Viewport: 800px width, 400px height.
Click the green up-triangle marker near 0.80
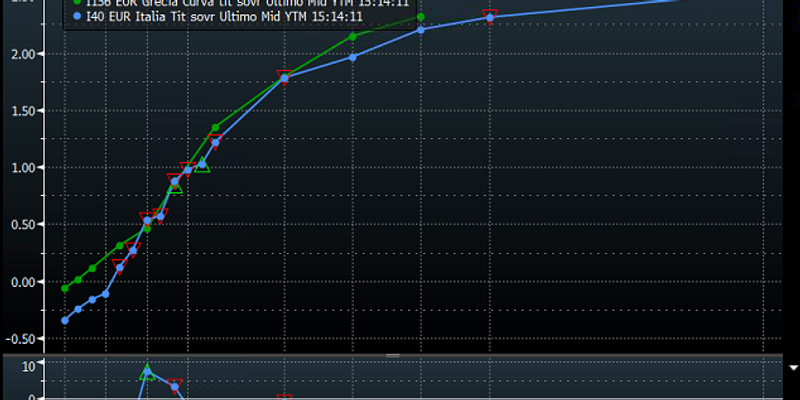pyautogui.click(x=174, y=187)
